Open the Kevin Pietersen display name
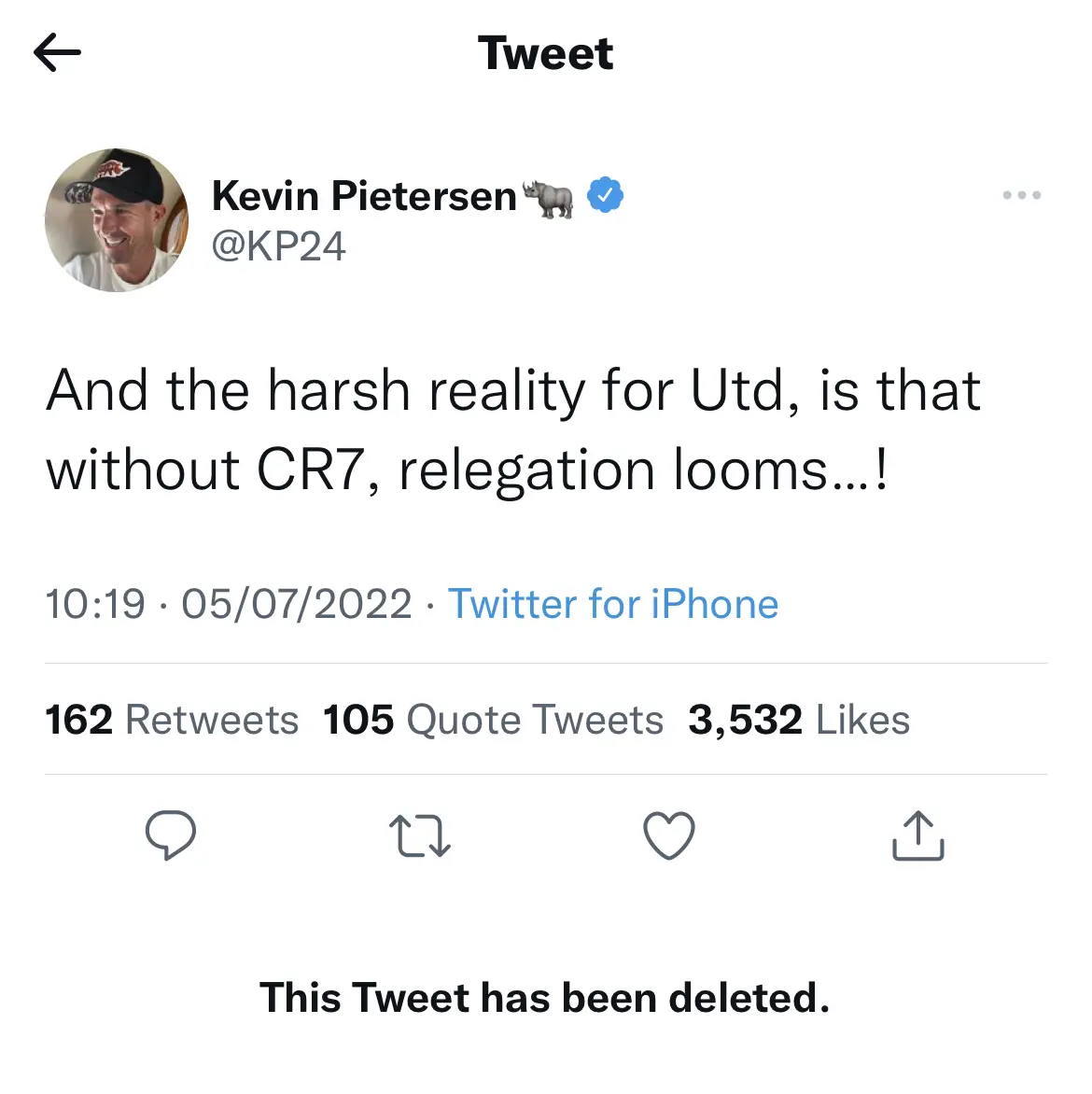The width and height of the screenshot is (1092, 1094). tap(364, 196)
